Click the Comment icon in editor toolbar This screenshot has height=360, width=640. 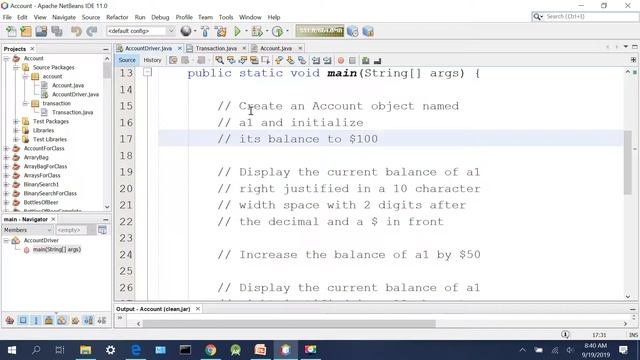click(x=366, y=60)
